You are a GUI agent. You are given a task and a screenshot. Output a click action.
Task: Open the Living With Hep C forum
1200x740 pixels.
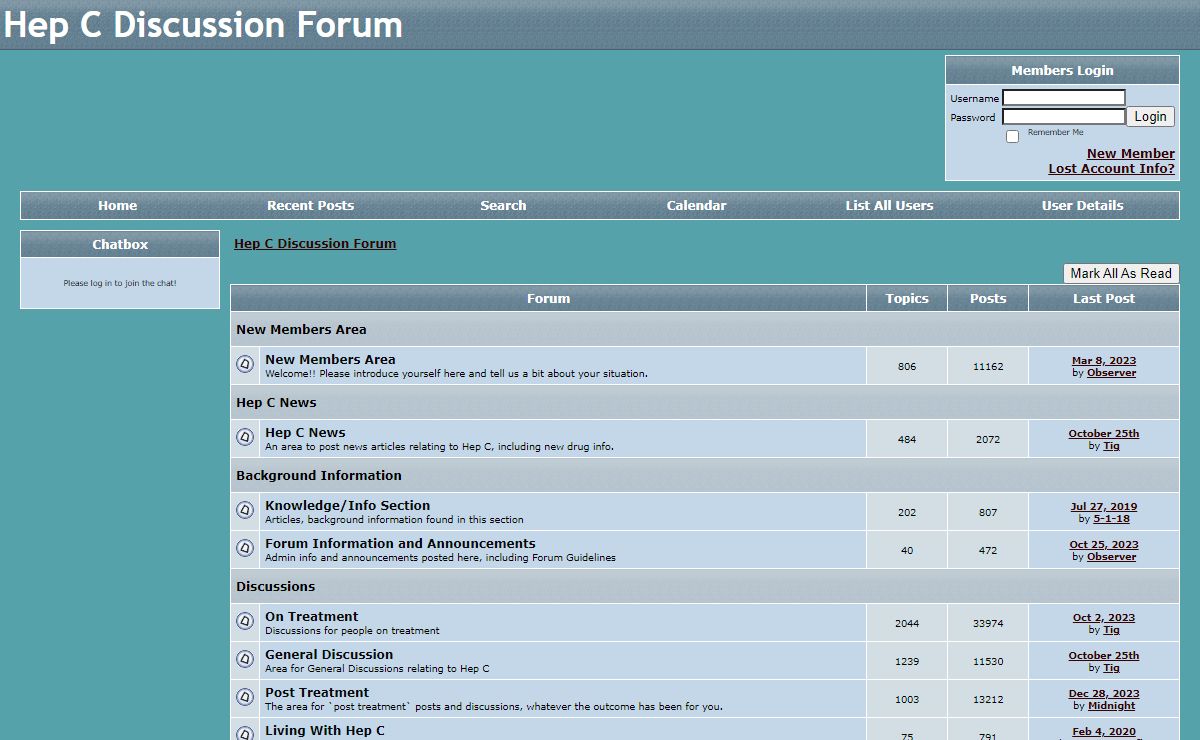[325, 730]
